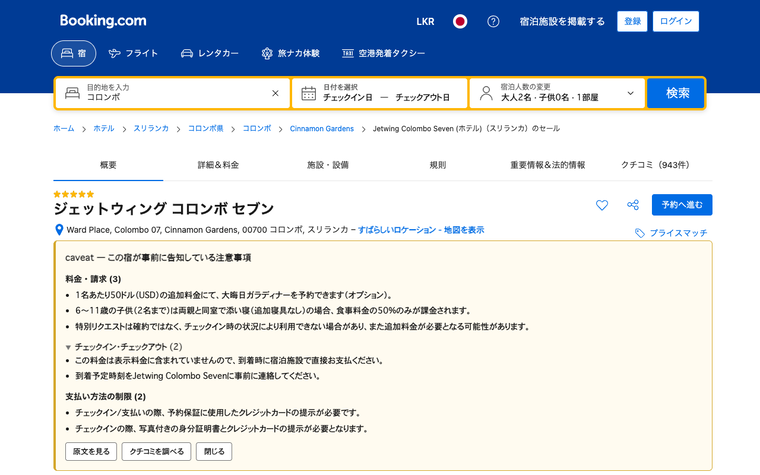
Task: Select the チェックイン日 check-in date
Action: click(x=348, y=97)
